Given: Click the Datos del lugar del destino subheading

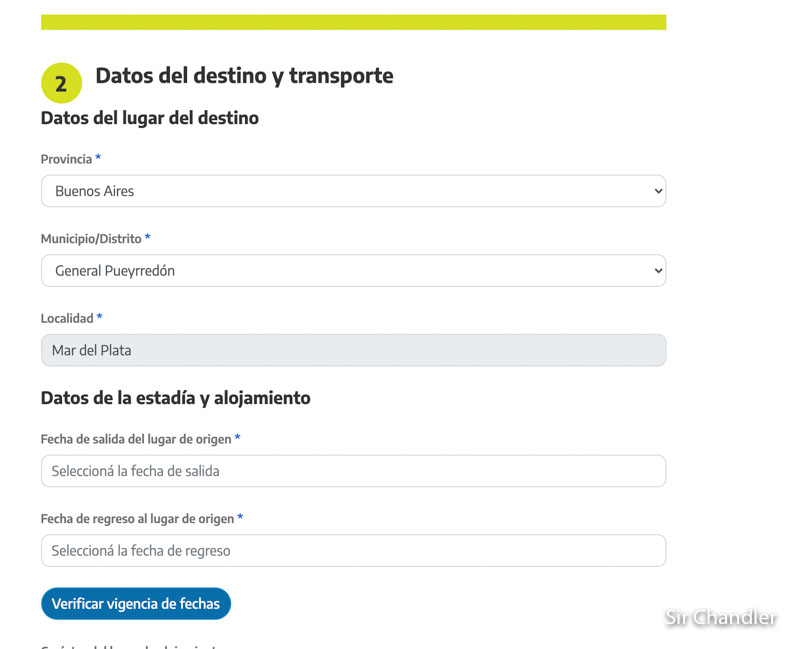Looking at the screenshot, I should point(149,118).
